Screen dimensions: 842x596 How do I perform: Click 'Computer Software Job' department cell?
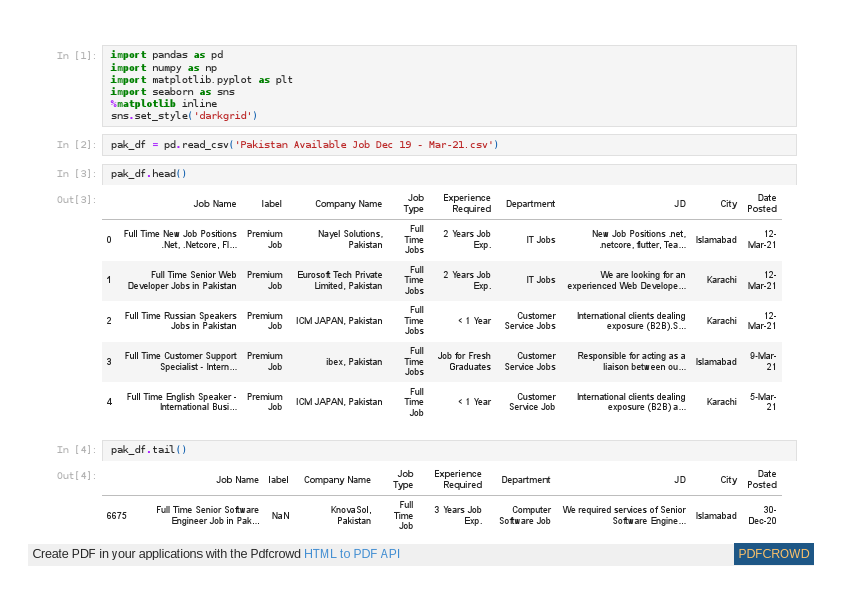point(525,515)
